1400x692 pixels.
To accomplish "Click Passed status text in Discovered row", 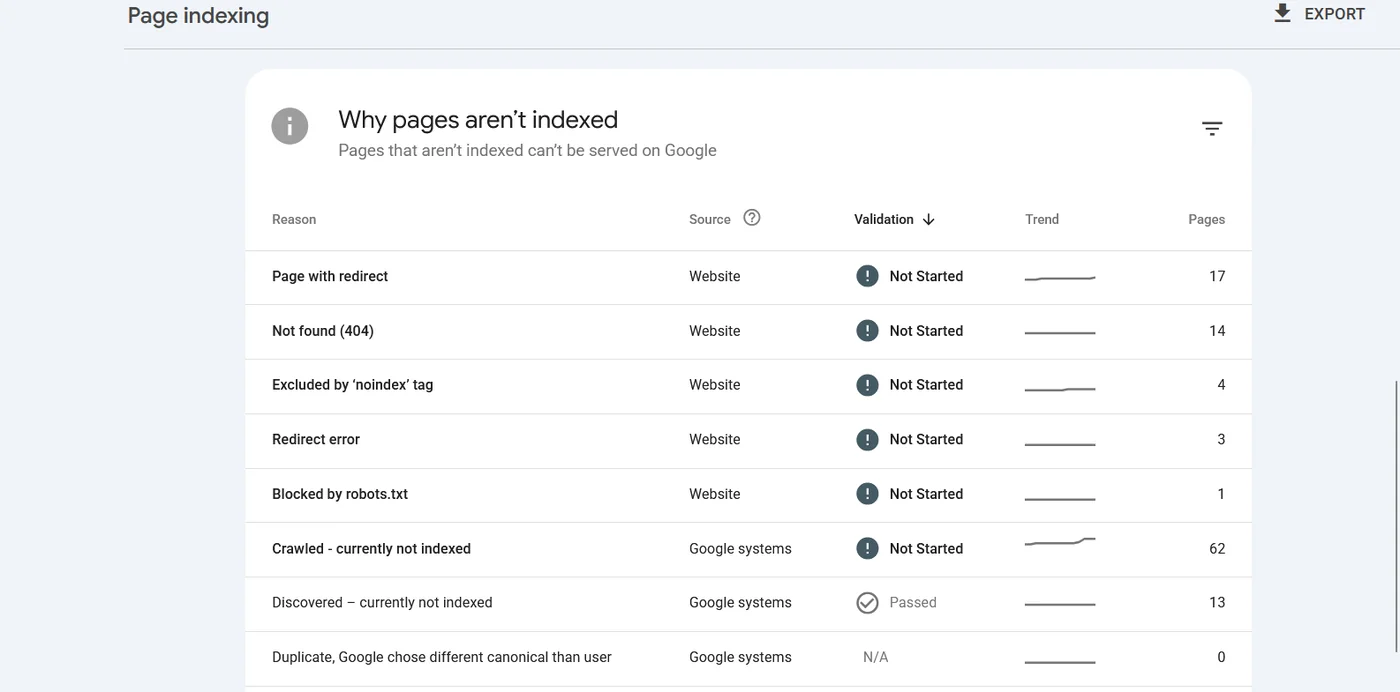I will tap(913, 603).
